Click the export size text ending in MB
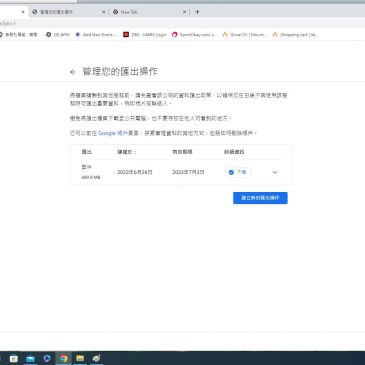Viewport: 365px width, 365px height. coord(91,178)
